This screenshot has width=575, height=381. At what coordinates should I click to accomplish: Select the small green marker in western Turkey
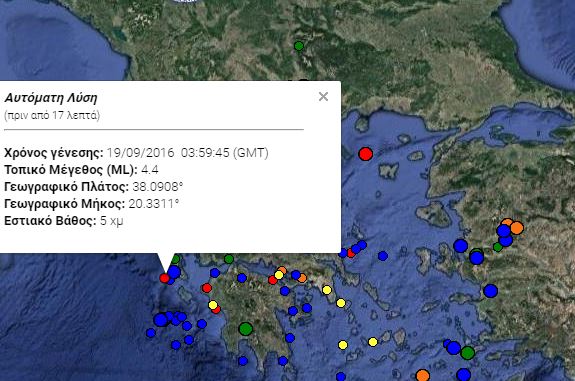click(498, 247)
